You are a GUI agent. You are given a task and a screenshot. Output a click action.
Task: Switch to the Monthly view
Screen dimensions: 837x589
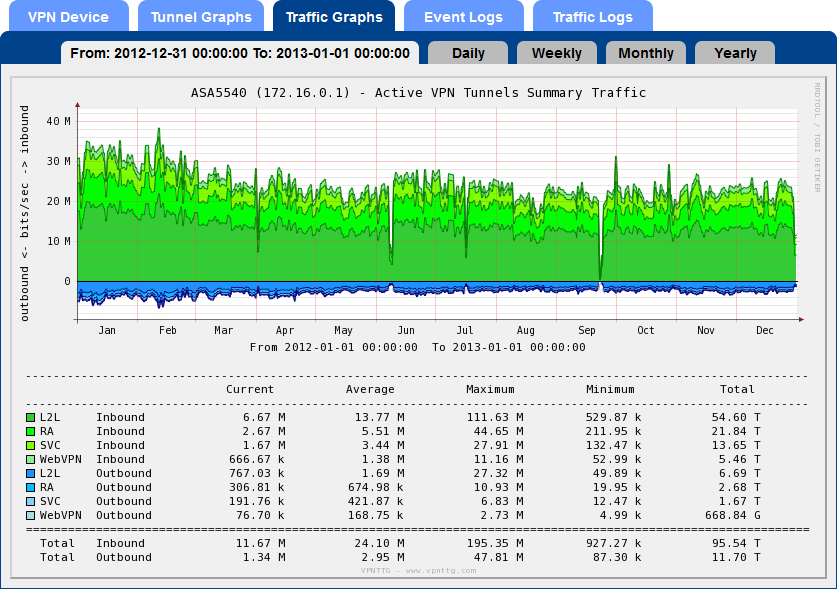pyautogui.click(x=646, y=53)
